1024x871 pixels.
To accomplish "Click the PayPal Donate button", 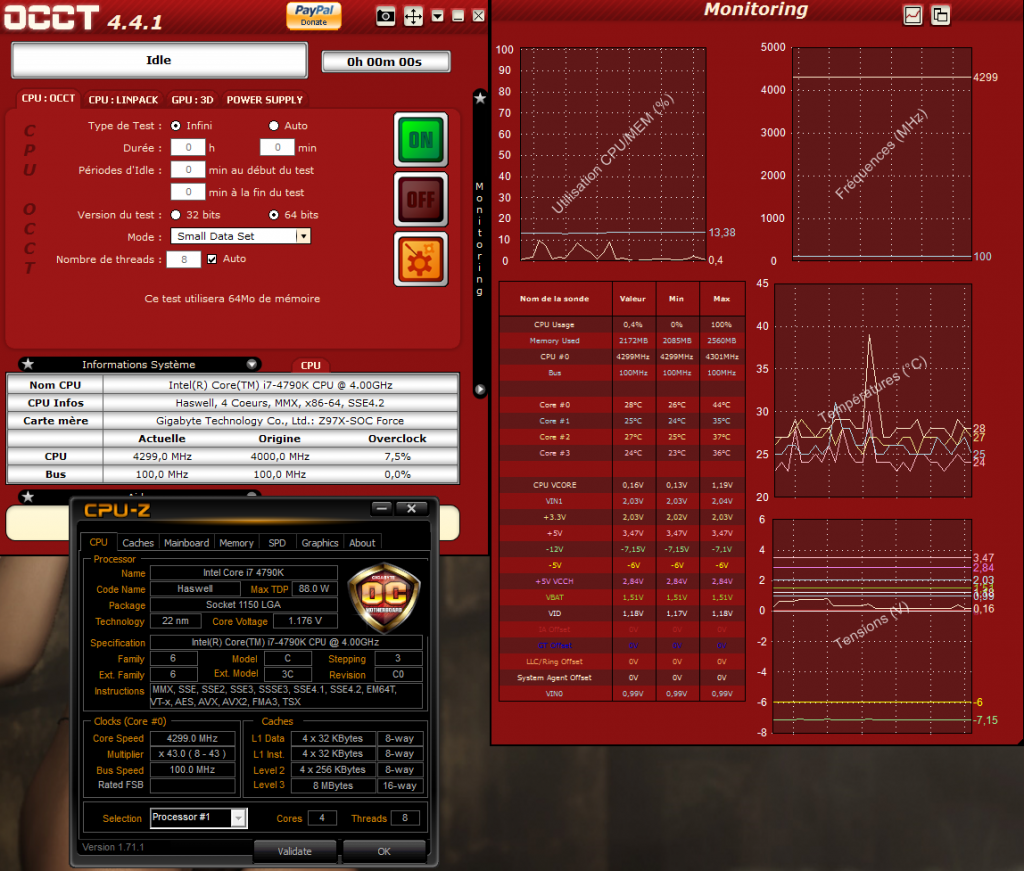I will tap(313, 15).
